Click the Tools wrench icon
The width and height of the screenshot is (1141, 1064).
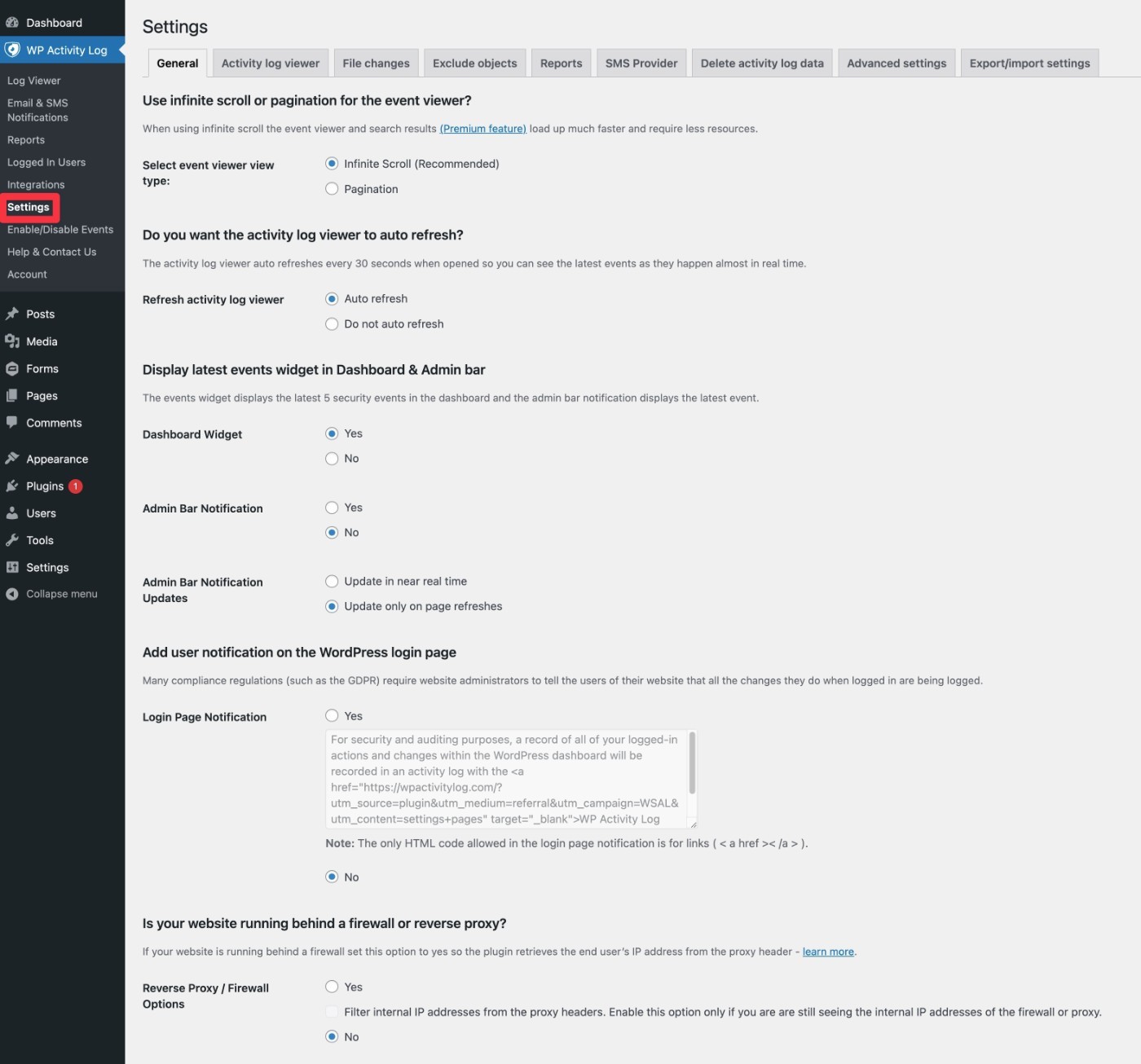pos(12,540)
